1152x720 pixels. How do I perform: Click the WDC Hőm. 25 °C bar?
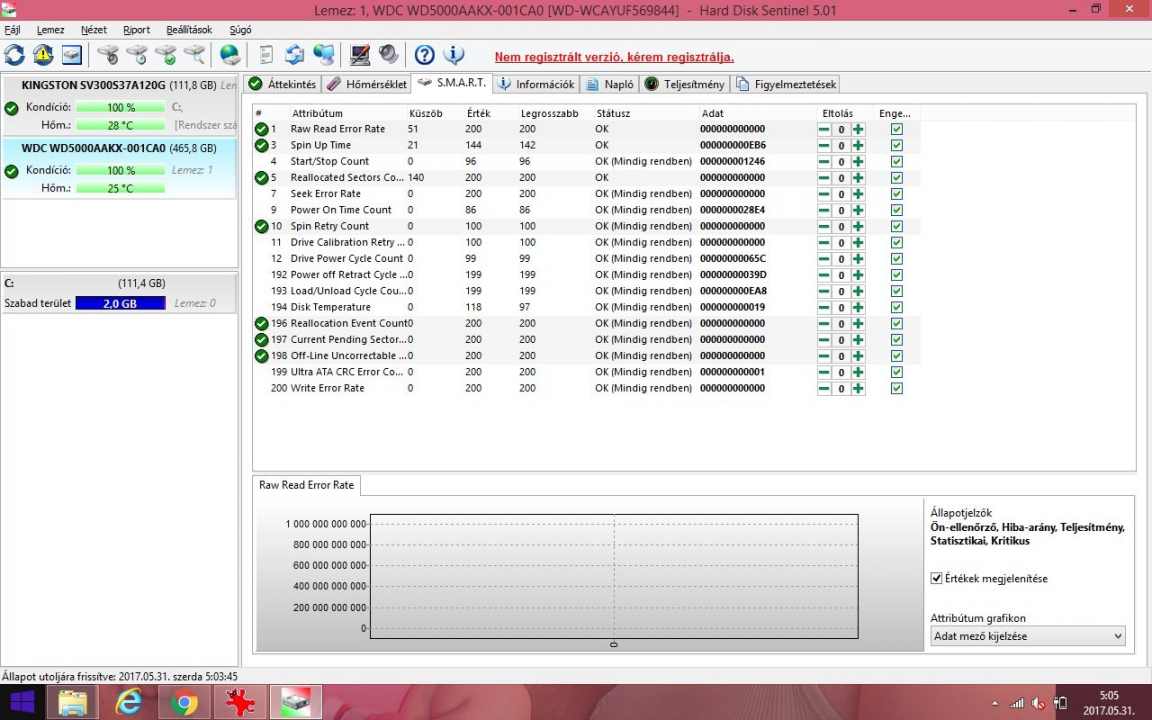click(x=120, y=188)
